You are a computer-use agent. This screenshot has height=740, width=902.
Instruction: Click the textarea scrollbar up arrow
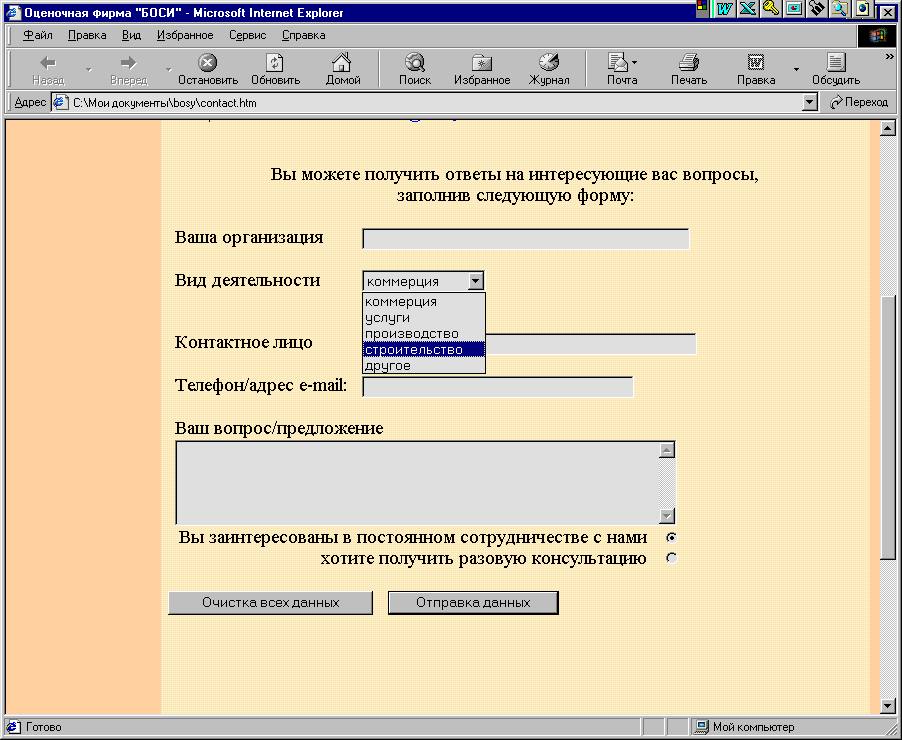(667, 450)
